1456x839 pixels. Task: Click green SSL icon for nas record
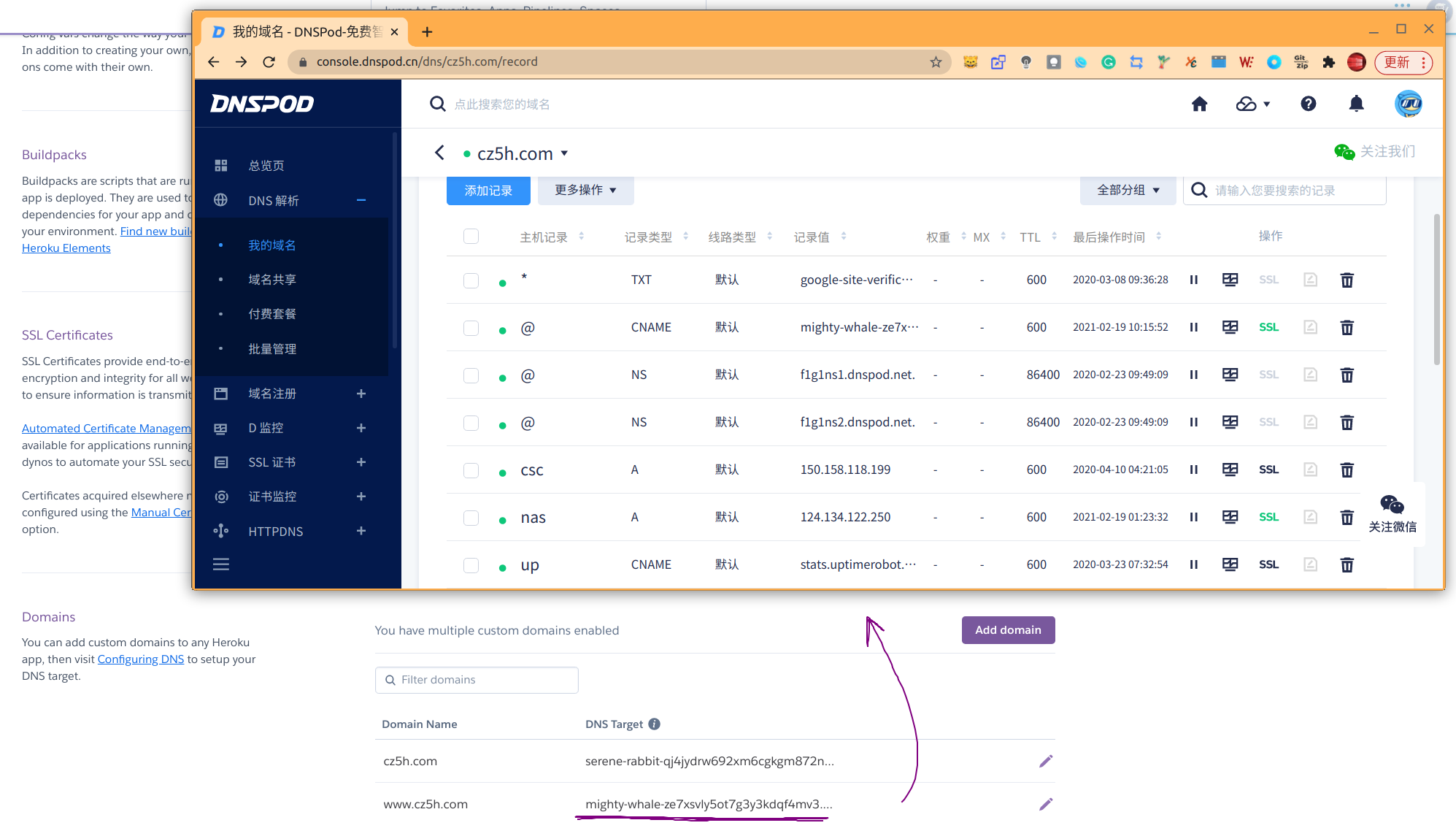point(1268,517)
